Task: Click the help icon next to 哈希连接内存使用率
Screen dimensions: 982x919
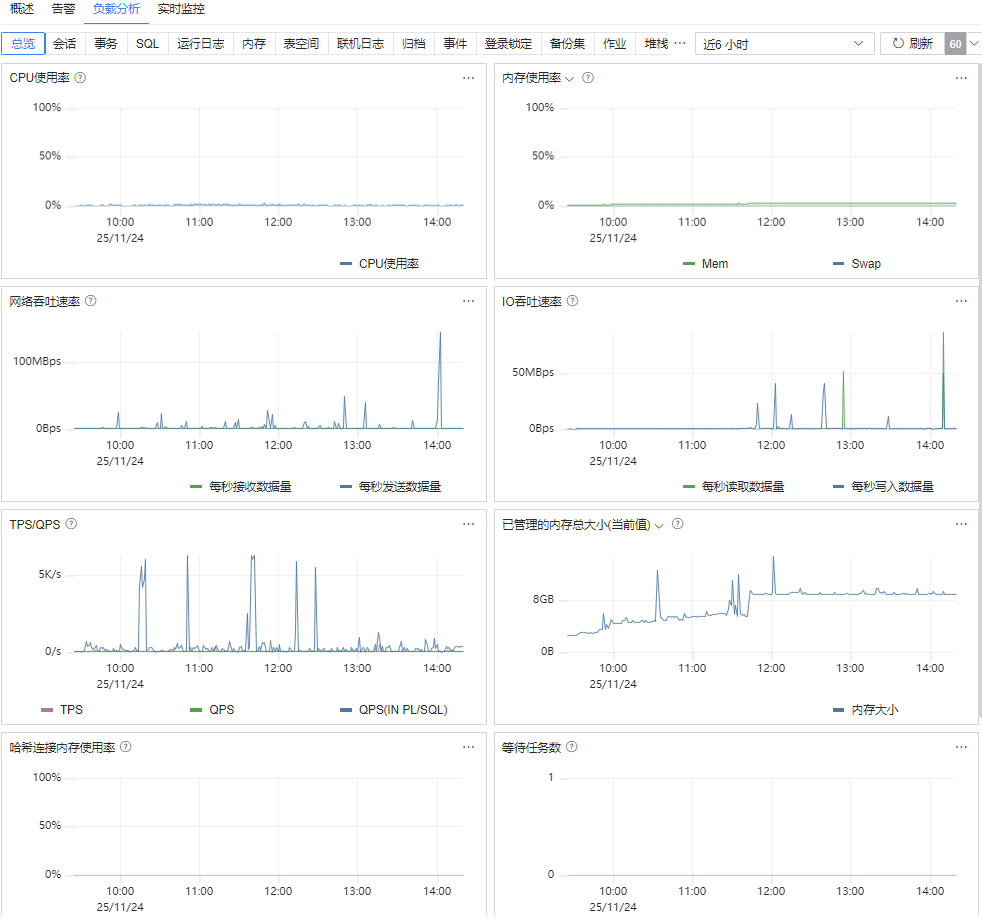Action: click(x=126, y=747)
